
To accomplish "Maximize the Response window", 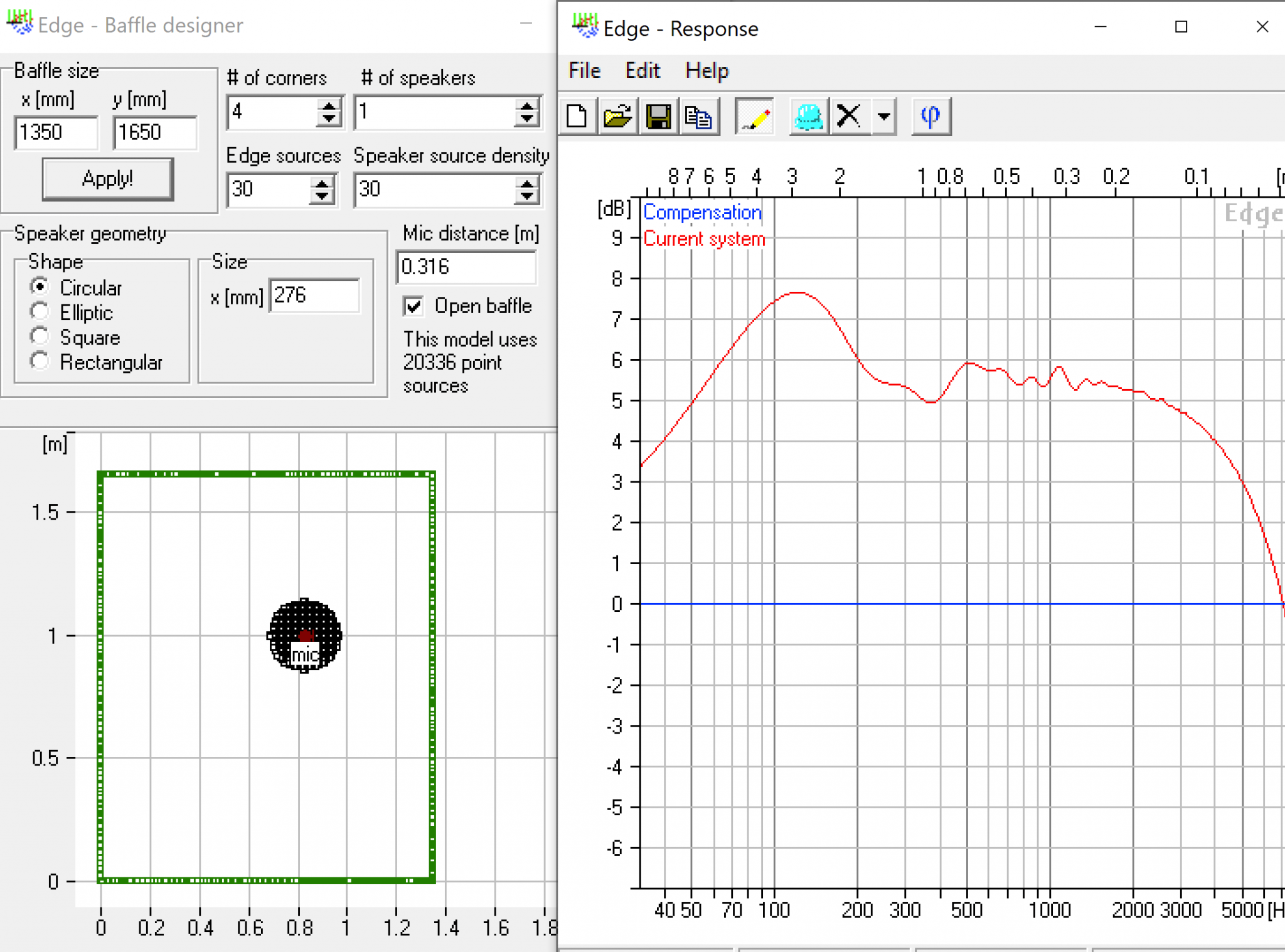I will 1181,26.
